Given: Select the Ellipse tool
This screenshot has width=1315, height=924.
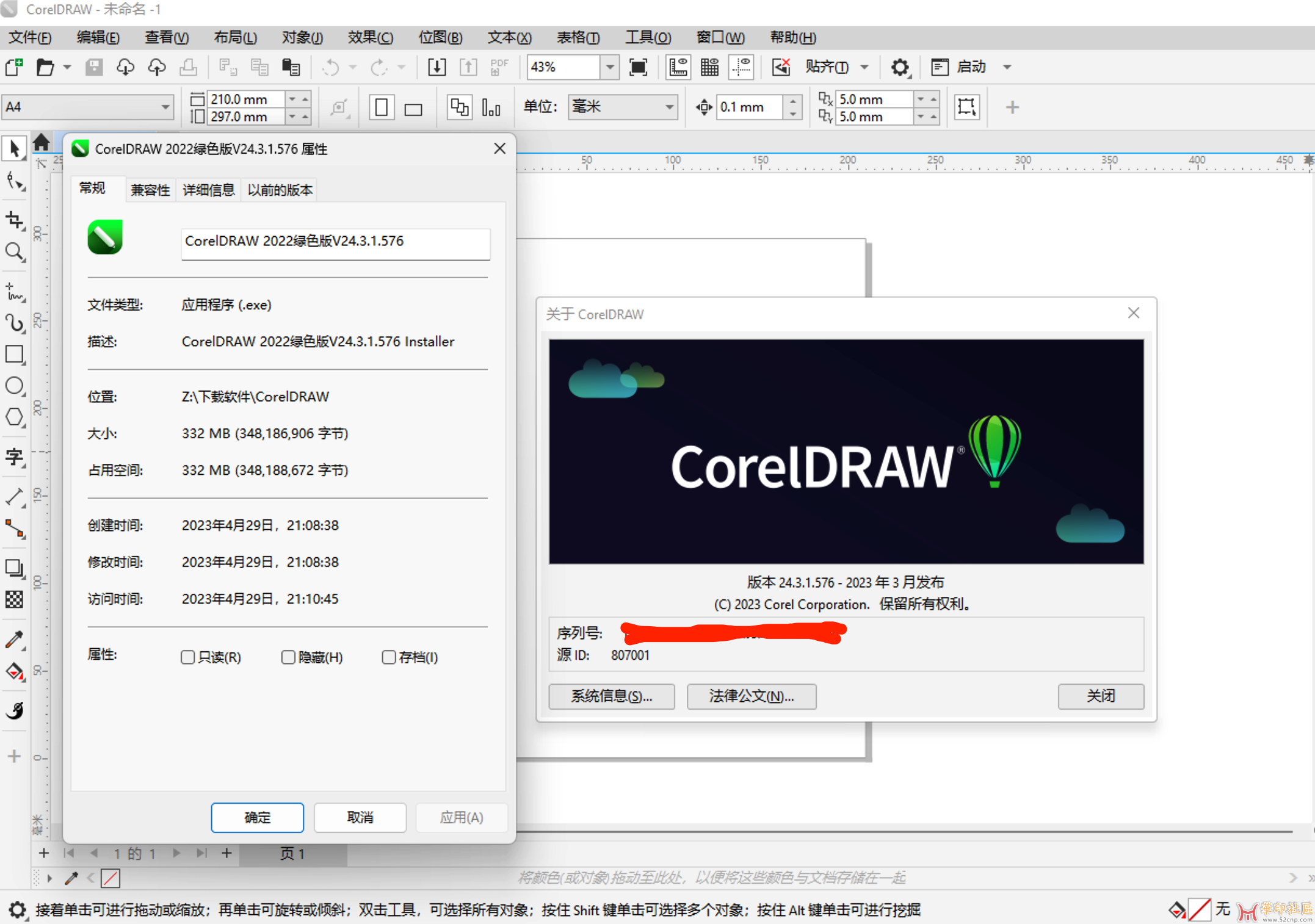Looking at the screenshot, I should (x=14, y=386).
